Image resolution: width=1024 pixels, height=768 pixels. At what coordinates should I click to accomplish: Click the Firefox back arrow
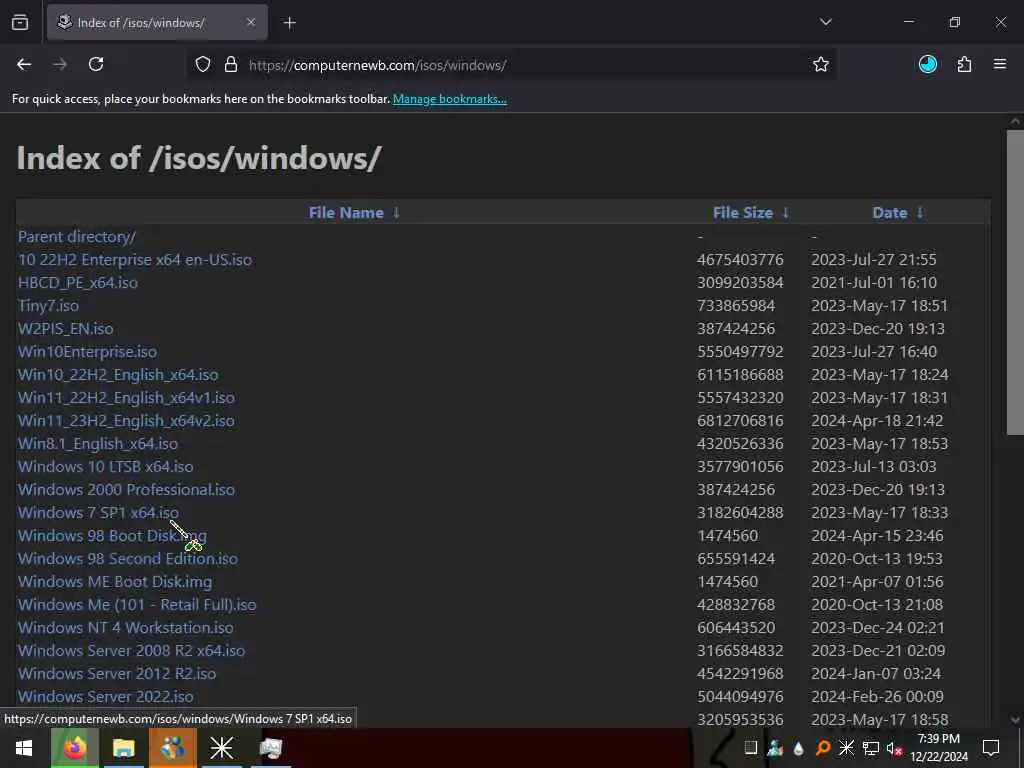pos(24,64)
